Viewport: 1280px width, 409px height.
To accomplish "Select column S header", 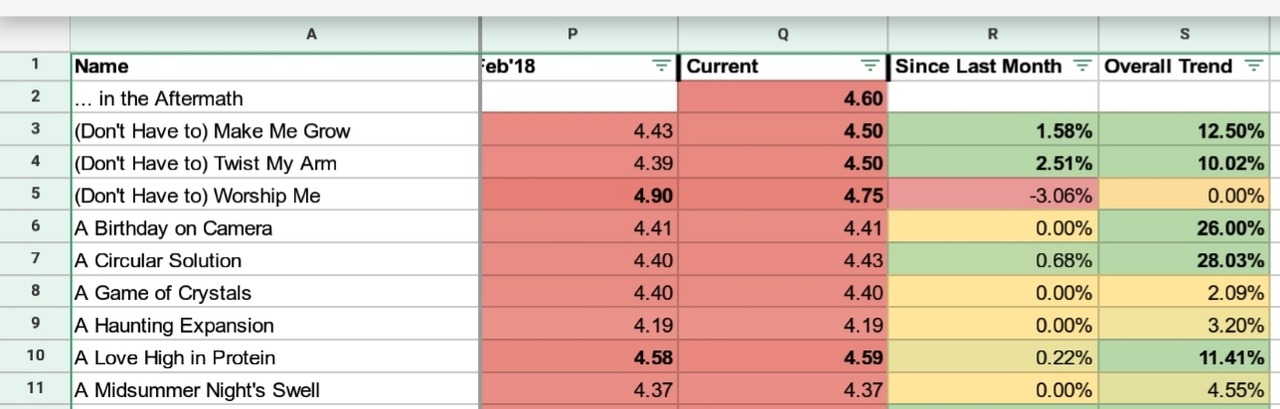I will tap(1185, 33).
